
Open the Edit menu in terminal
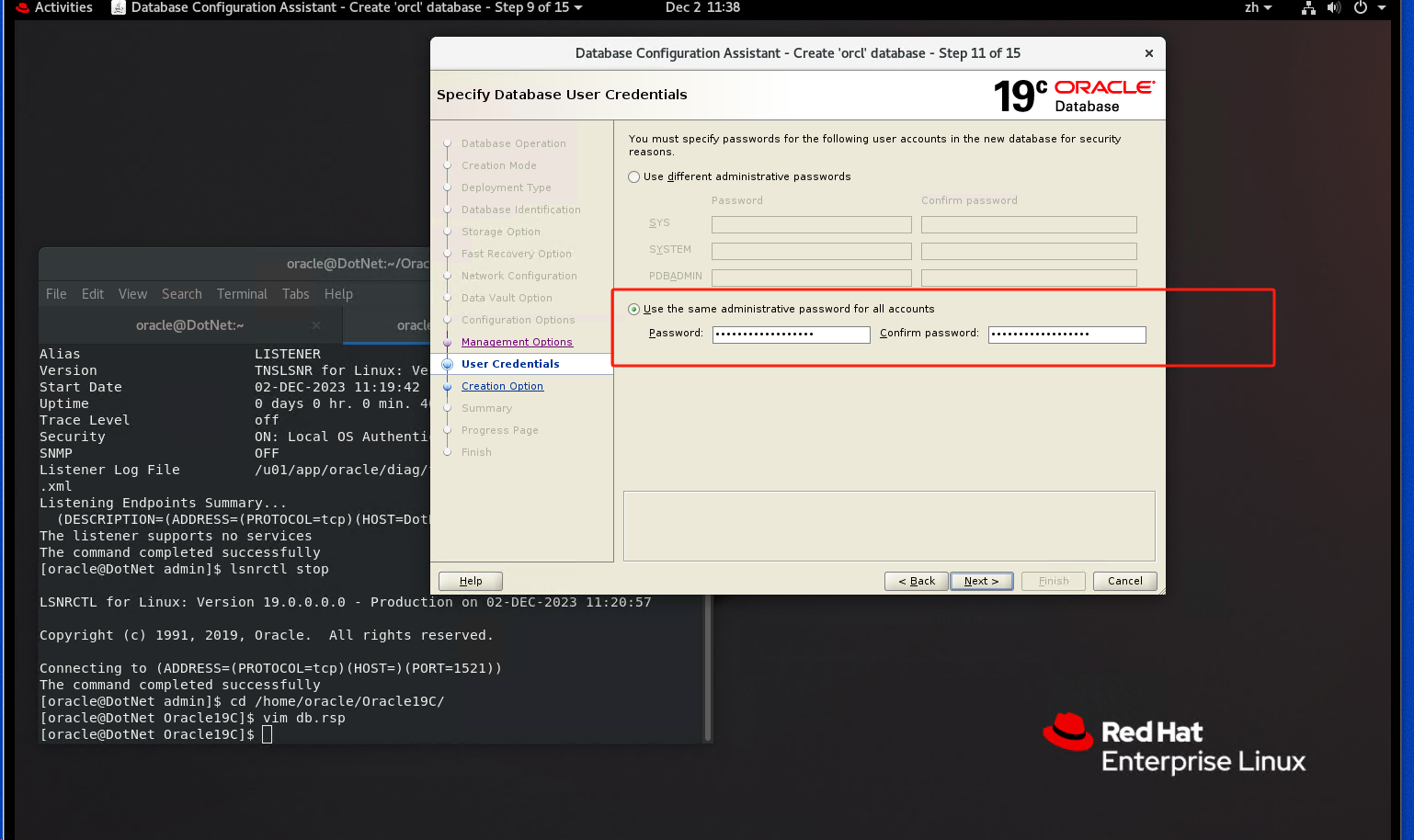tap(93, 294)
